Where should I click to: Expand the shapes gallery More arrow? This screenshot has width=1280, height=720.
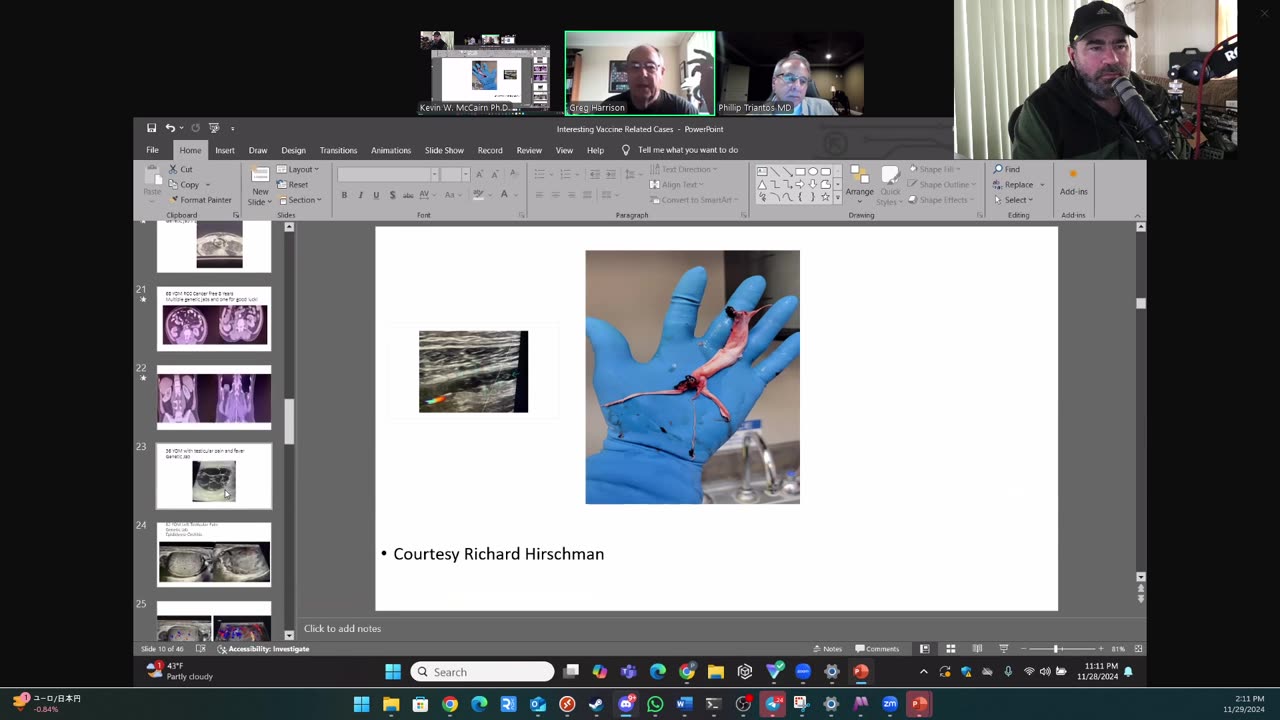point(837,197)
